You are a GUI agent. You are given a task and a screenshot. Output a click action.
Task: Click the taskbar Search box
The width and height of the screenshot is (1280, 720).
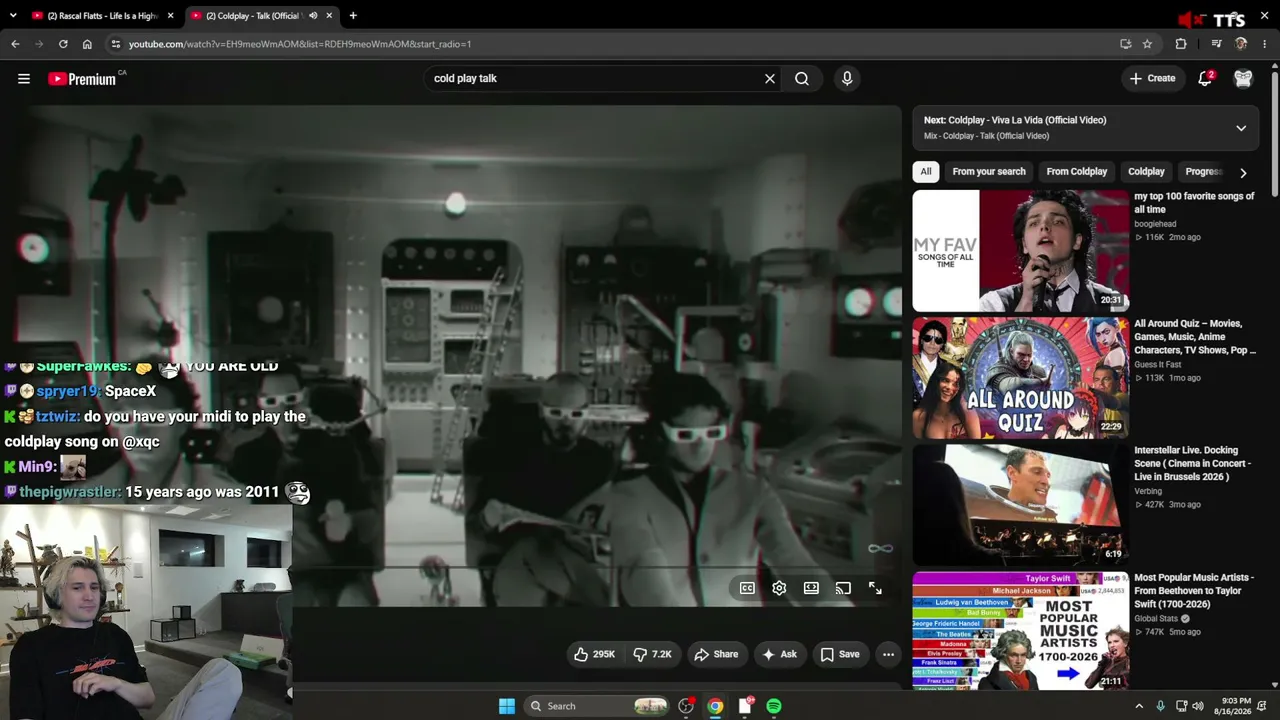click(597, 706)
